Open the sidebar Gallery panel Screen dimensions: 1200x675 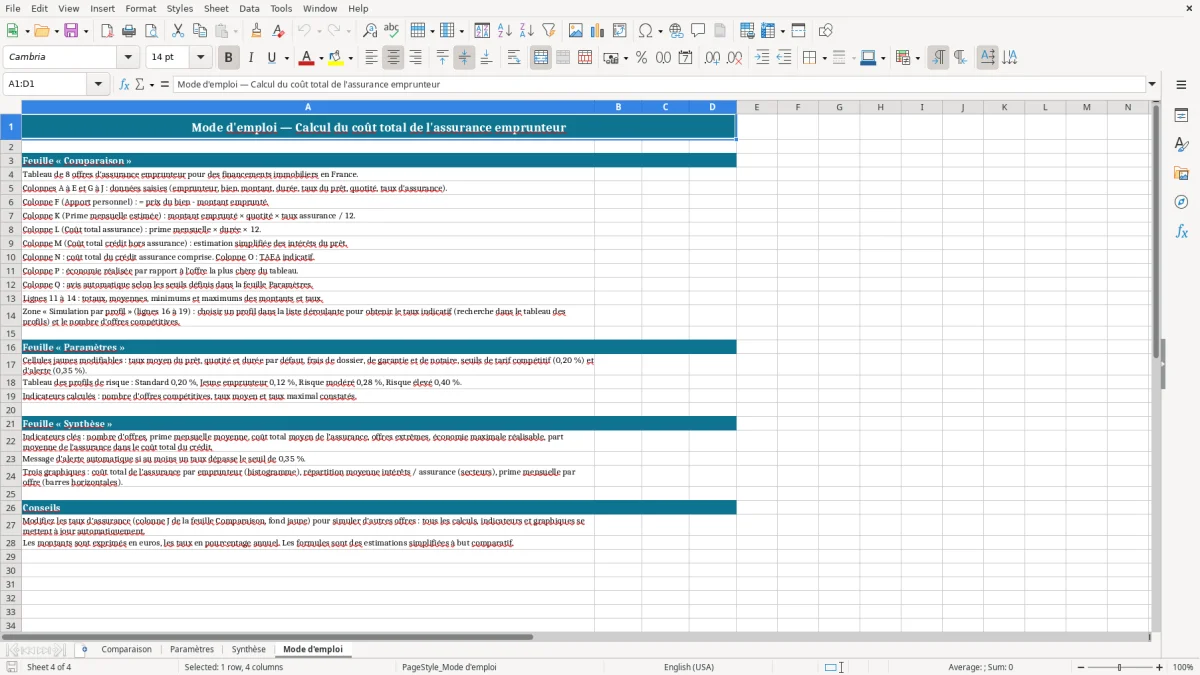tap(1181, 174)
